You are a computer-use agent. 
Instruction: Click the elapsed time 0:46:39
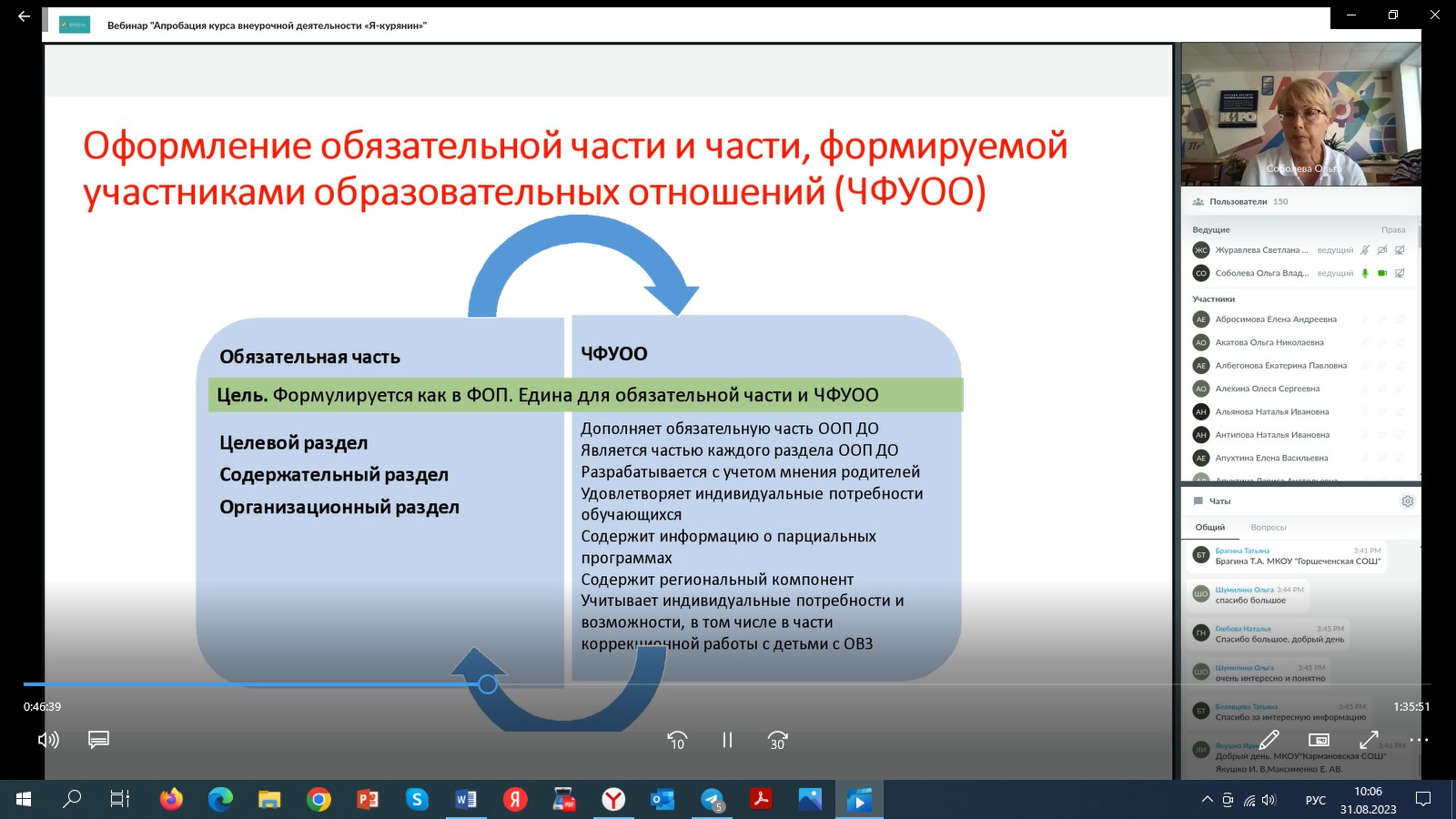(42, 707)
